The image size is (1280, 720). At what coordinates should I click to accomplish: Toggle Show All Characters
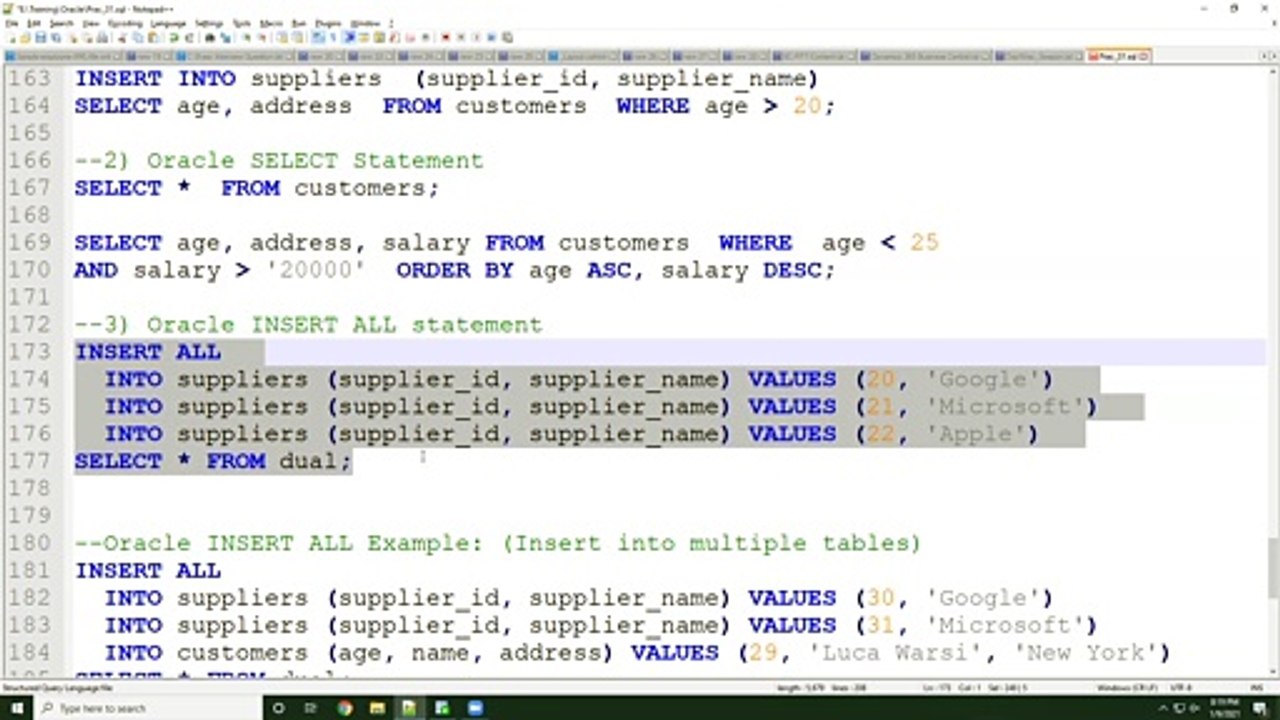pyautogui.click(x=332, y=37)
